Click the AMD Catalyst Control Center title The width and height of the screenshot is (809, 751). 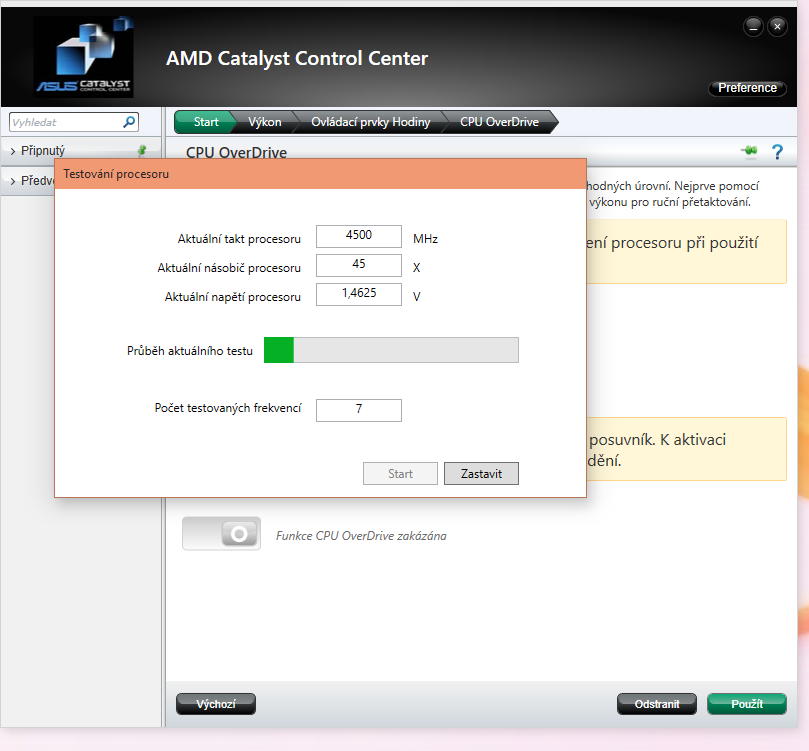(297, 59)
